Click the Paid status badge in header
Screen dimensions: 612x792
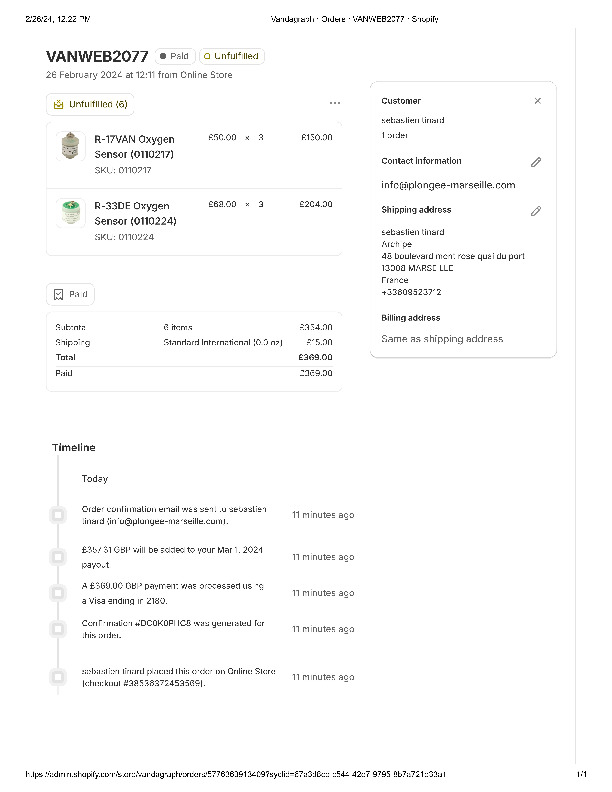click(174, 57)
